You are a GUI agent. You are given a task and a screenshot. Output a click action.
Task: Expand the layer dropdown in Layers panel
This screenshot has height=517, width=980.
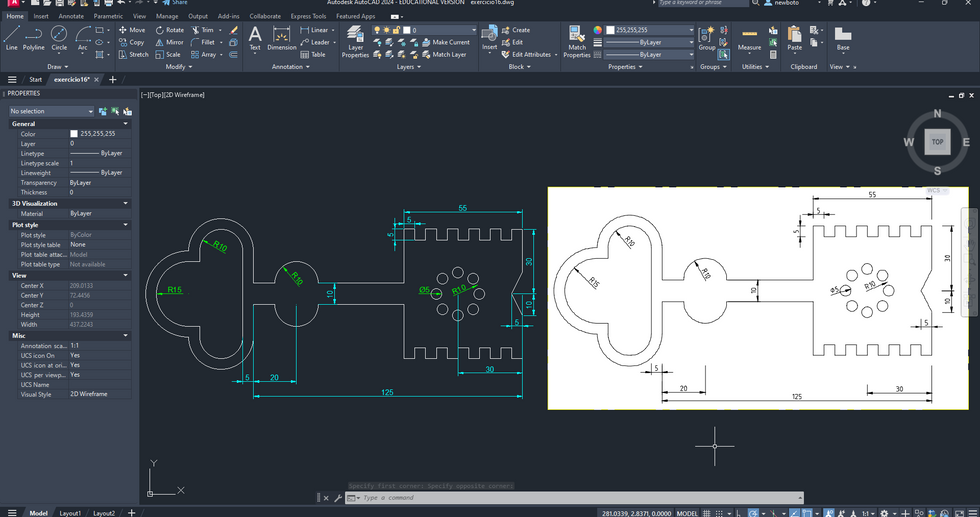474,30
